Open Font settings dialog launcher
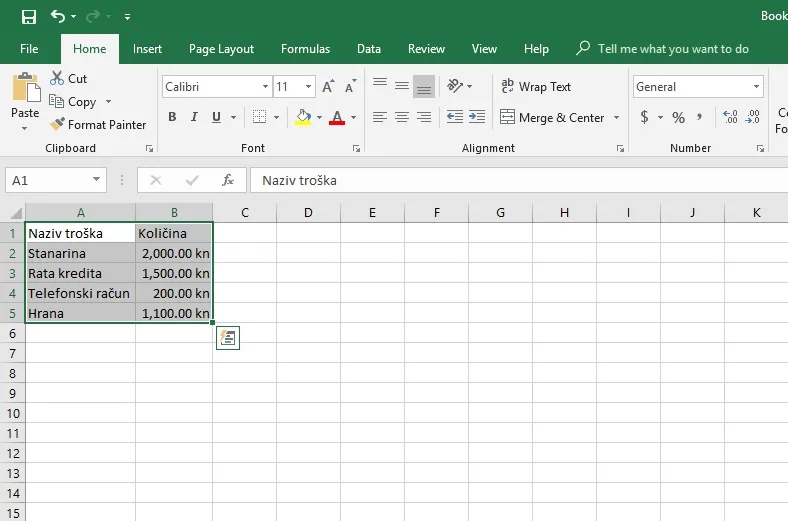Viewport: 788px width, 521px height. 356,148
